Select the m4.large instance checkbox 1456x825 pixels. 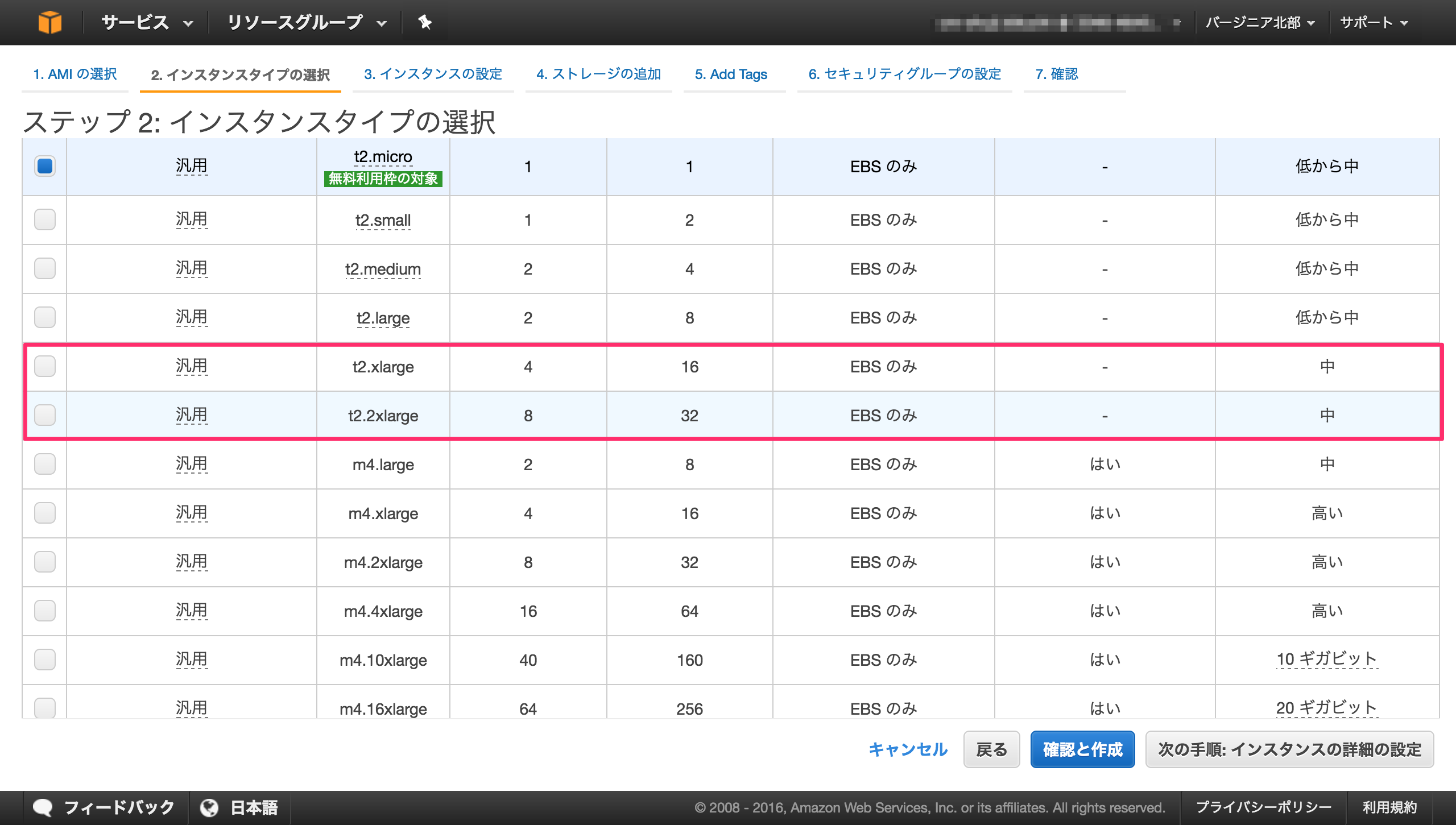coord(45,464)
